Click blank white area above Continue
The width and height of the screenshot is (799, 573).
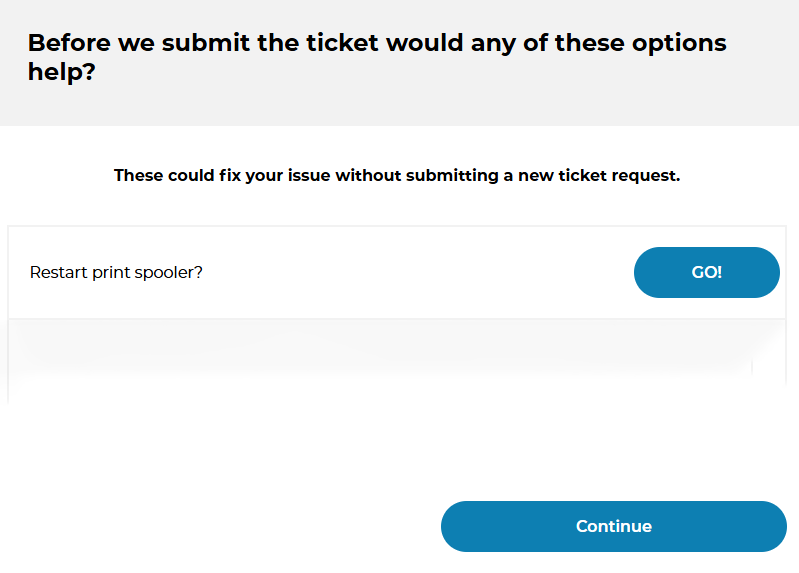(x=400, y=450)
